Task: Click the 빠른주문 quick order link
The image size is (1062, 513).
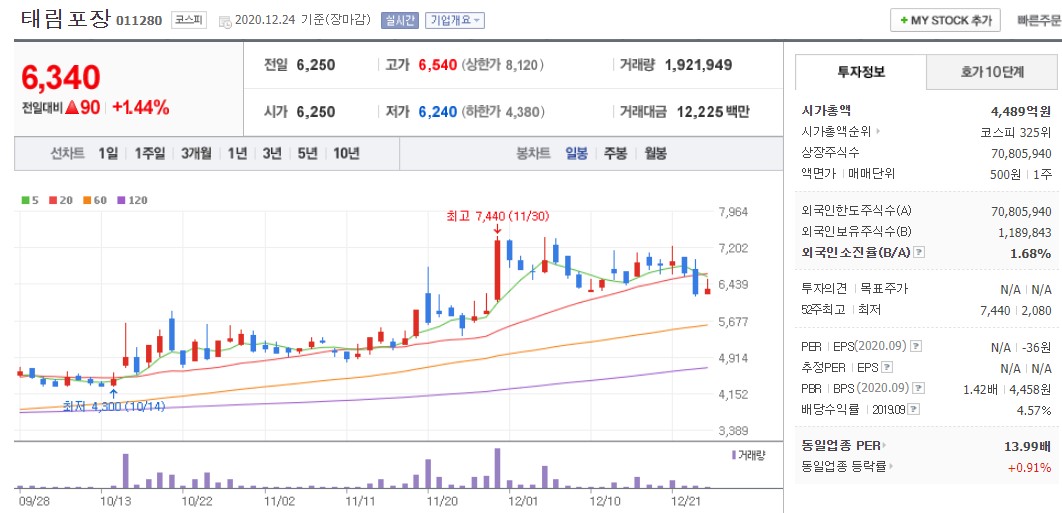Action: click(x=1039, y=20)
